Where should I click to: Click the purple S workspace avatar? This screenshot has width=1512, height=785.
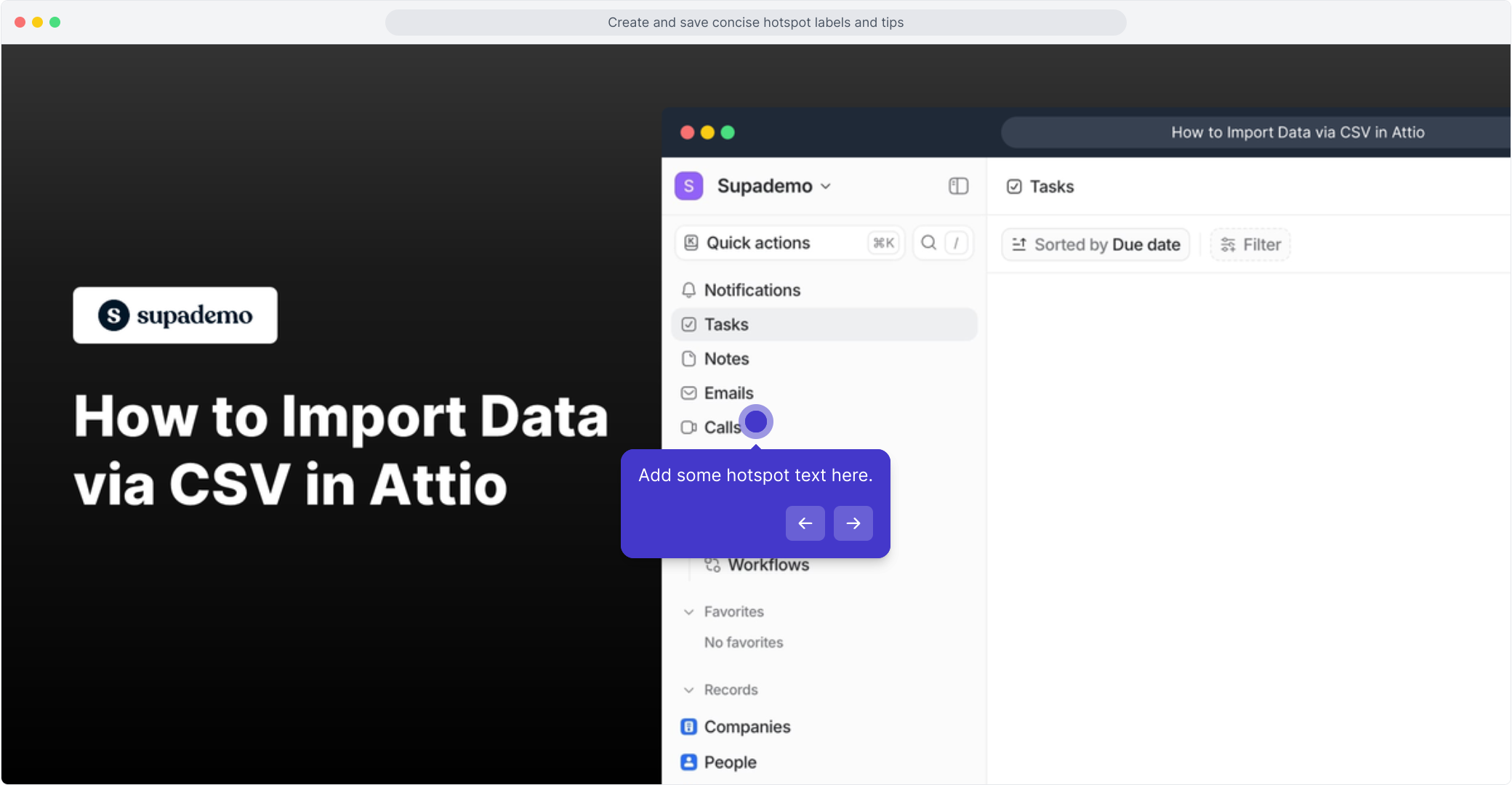pos(688,186)
